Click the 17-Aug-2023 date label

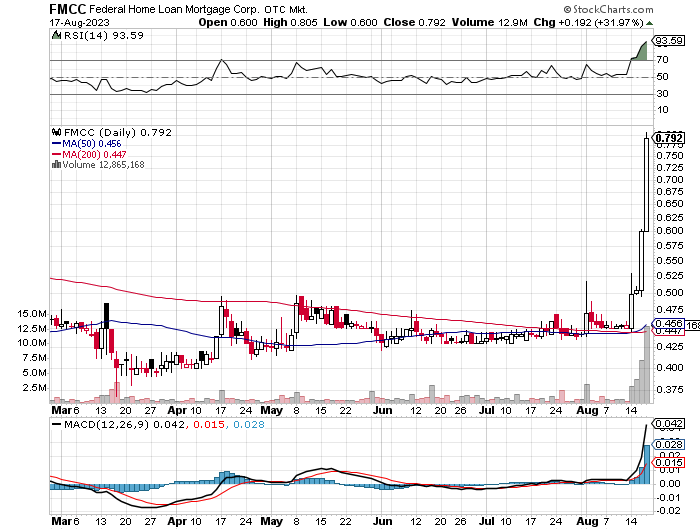[79, 22]
